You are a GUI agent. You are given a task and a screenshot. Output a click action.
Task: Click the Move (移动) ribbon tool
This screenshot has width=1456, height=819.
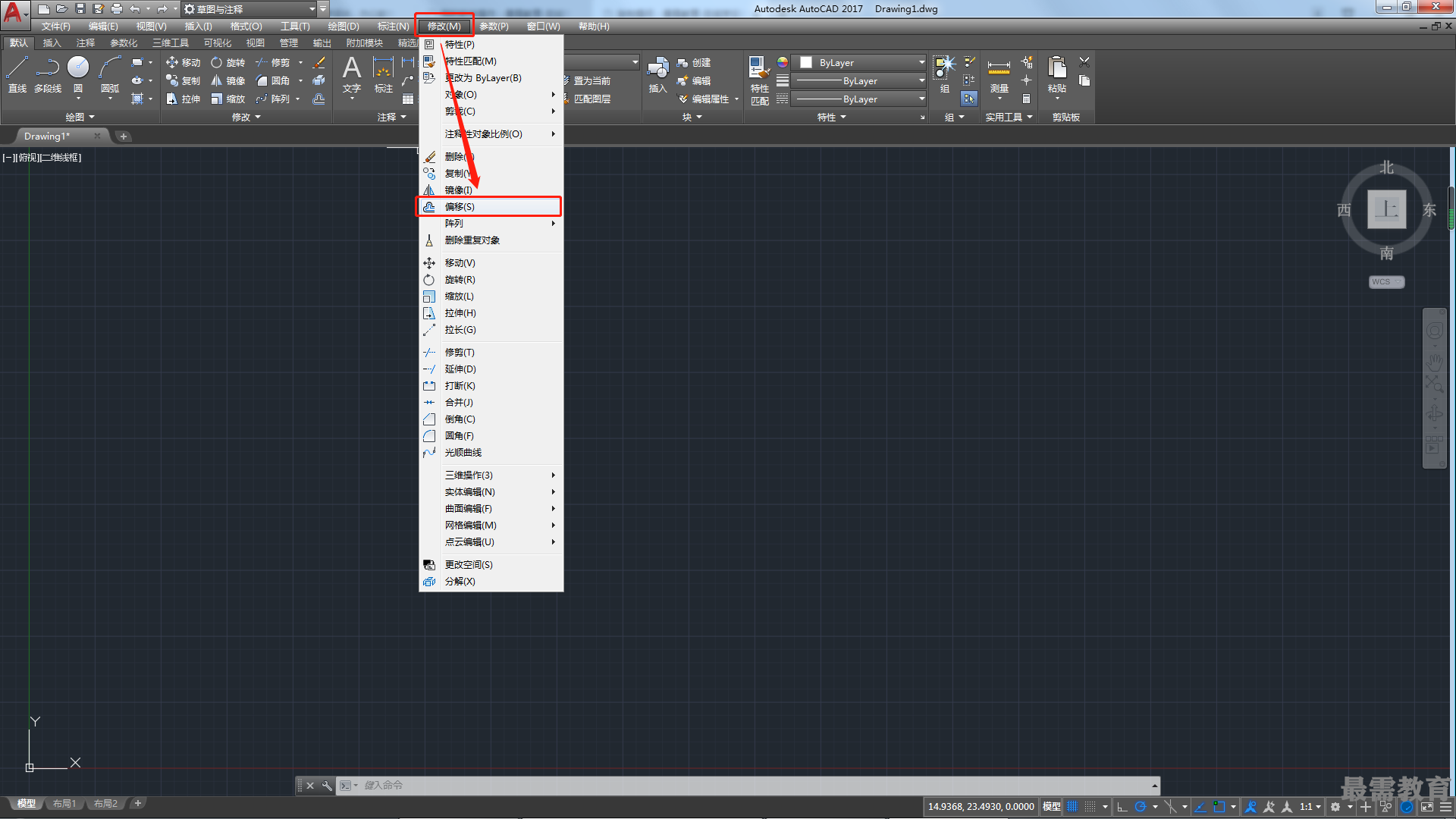pos(183,62)
